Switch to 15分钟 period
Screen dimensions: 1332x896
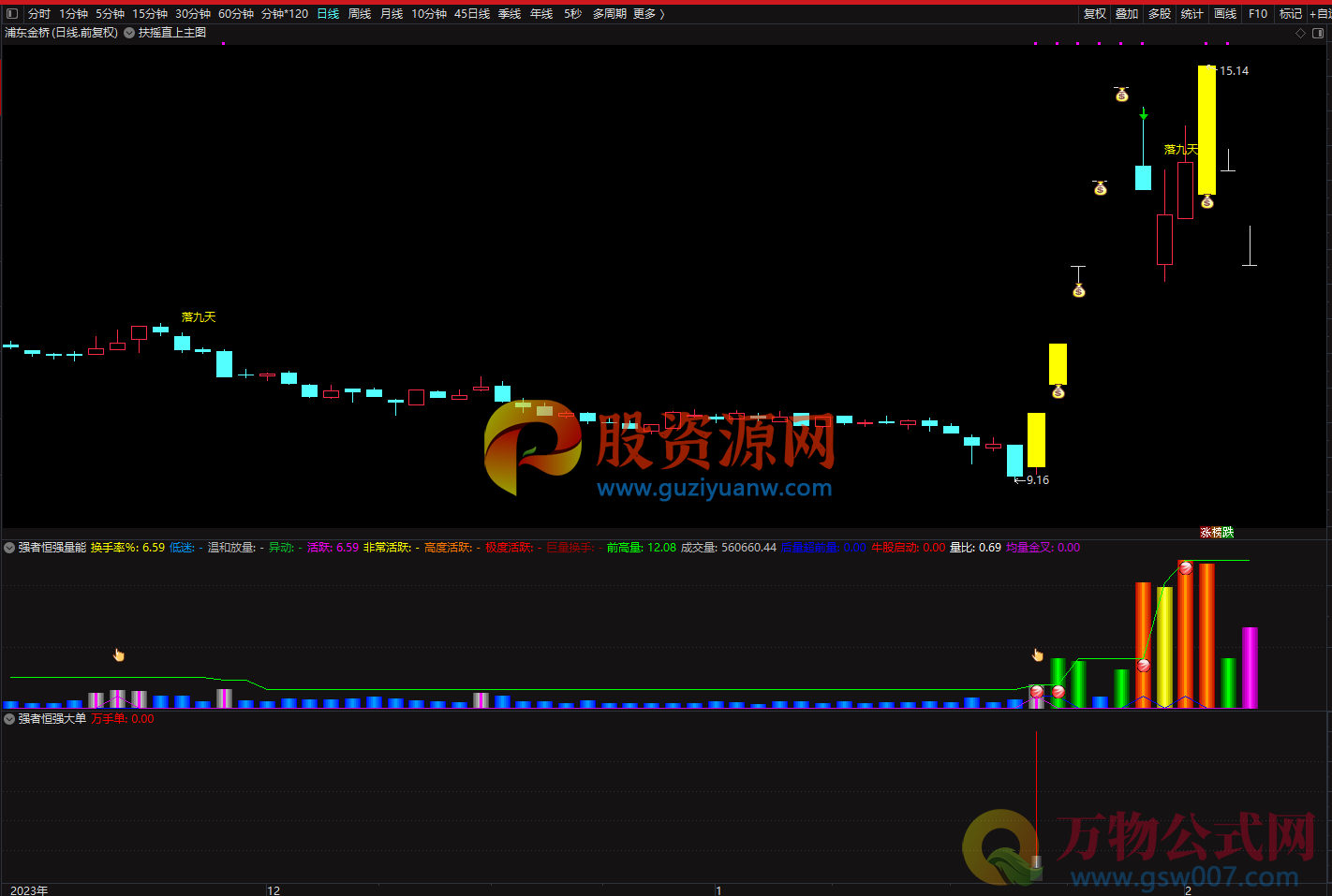click(150, 14)
